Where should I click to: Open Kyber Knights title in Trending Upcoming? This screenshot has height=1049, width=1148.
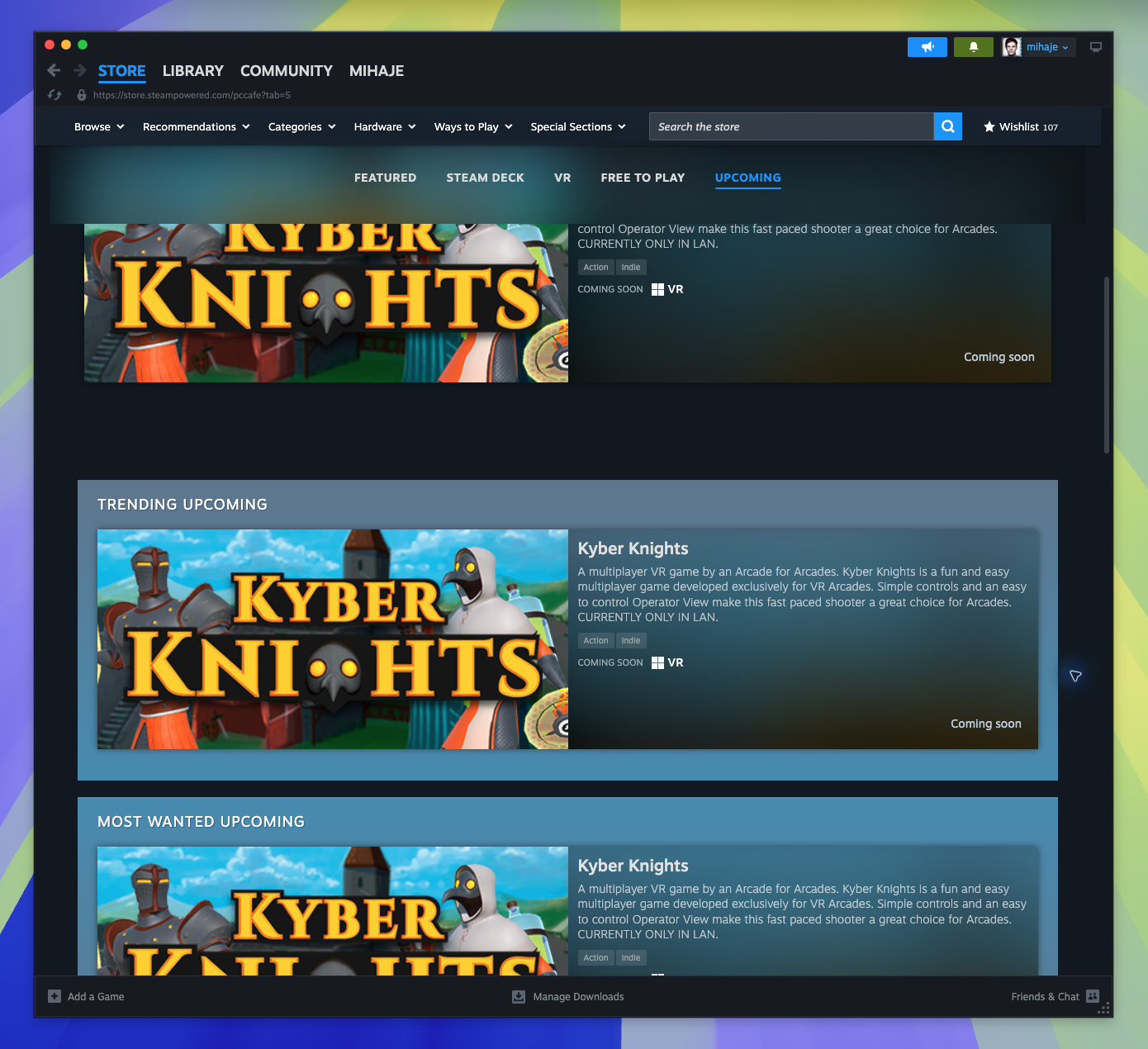pyautogui.click(x=633, y=548)
